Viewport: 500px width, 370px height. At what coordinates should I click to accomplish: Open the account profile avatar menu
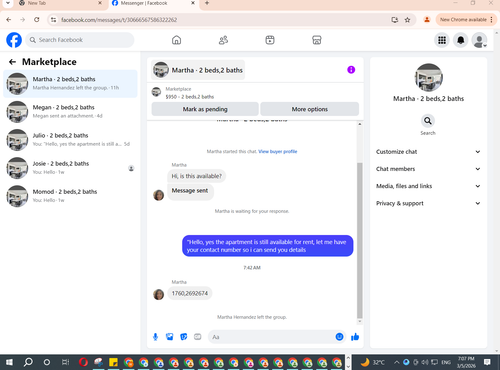[479, 40]
